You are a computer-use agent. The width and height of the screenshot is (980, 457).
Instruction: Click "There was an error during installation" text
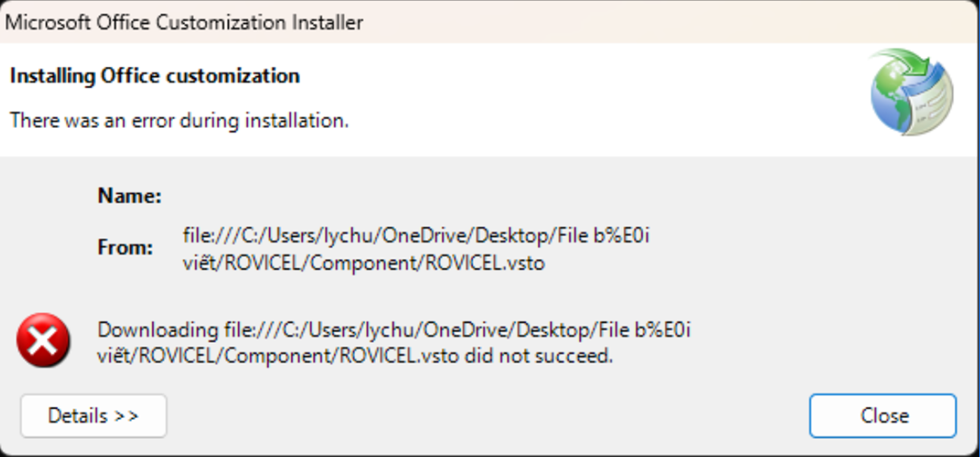(179, 120)
